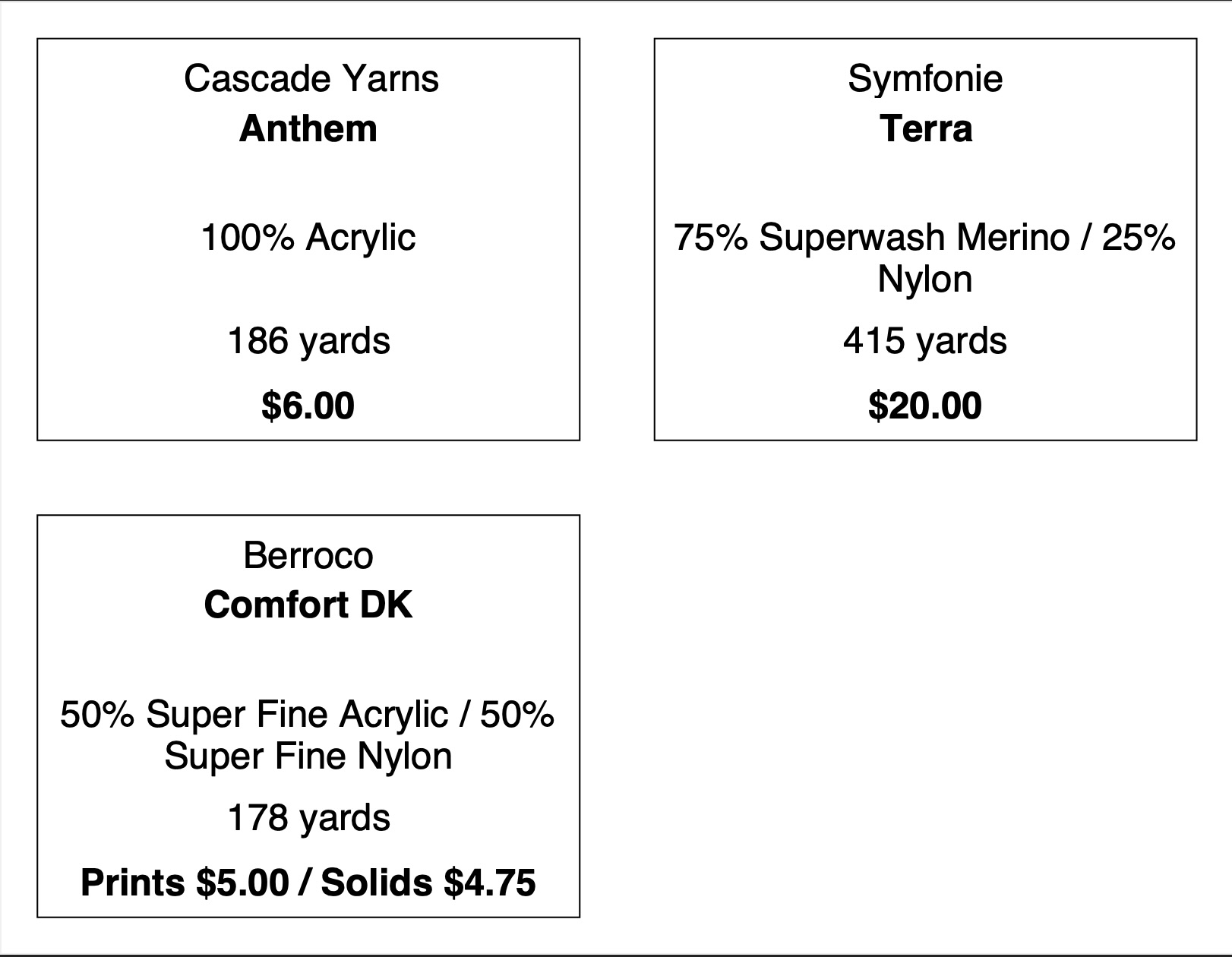Image resolution: width=1232 pixels, height=957 pixels.
Task: Select the $20.00 price
Action: point(925,406)
